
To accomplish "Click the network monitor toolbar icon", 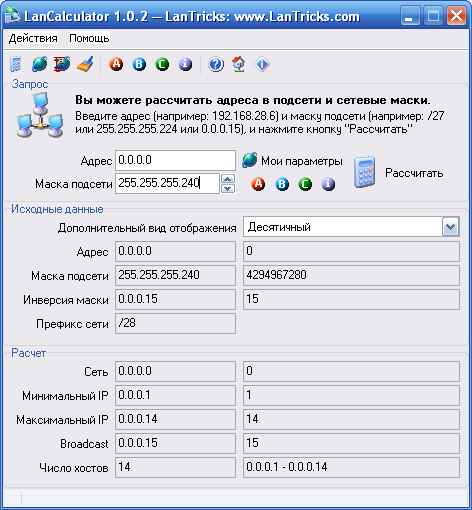I will pyautogui.click(x=62, y=64).
